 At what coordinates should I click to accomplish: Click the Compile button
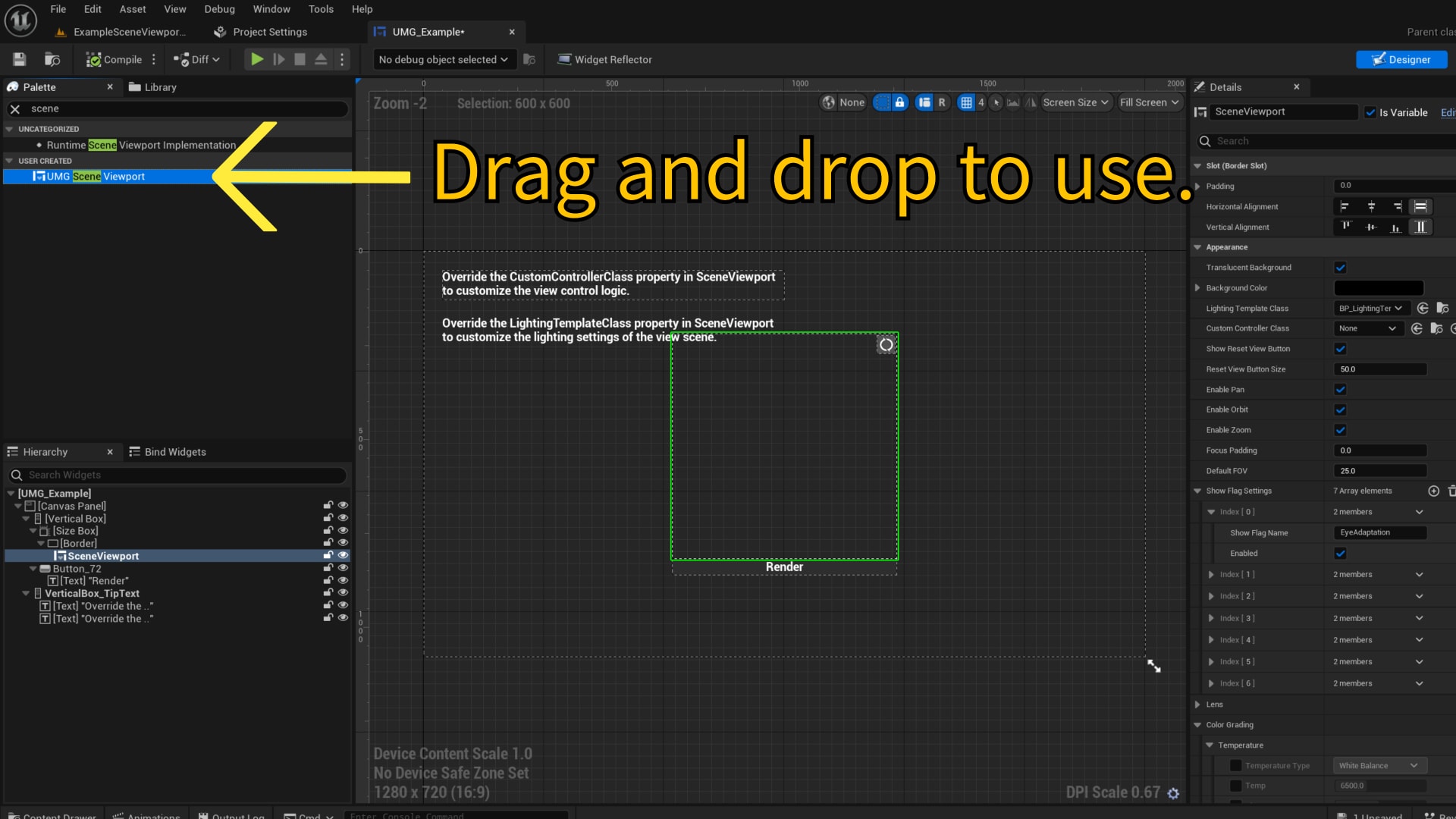(114, 59)
